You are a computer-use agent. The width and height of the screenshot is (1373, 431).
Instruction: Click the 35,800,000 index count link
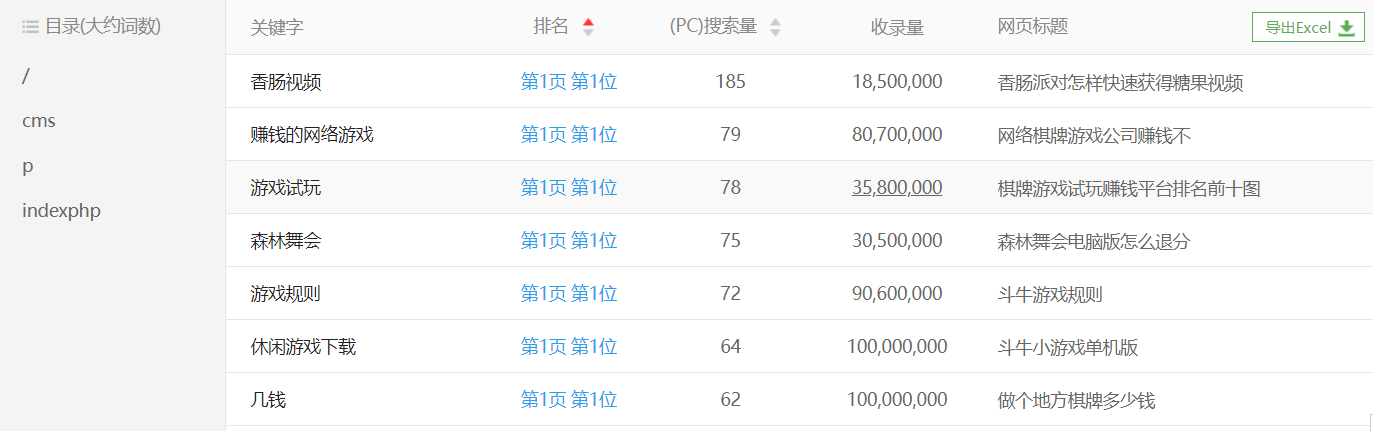pos(897,188)
